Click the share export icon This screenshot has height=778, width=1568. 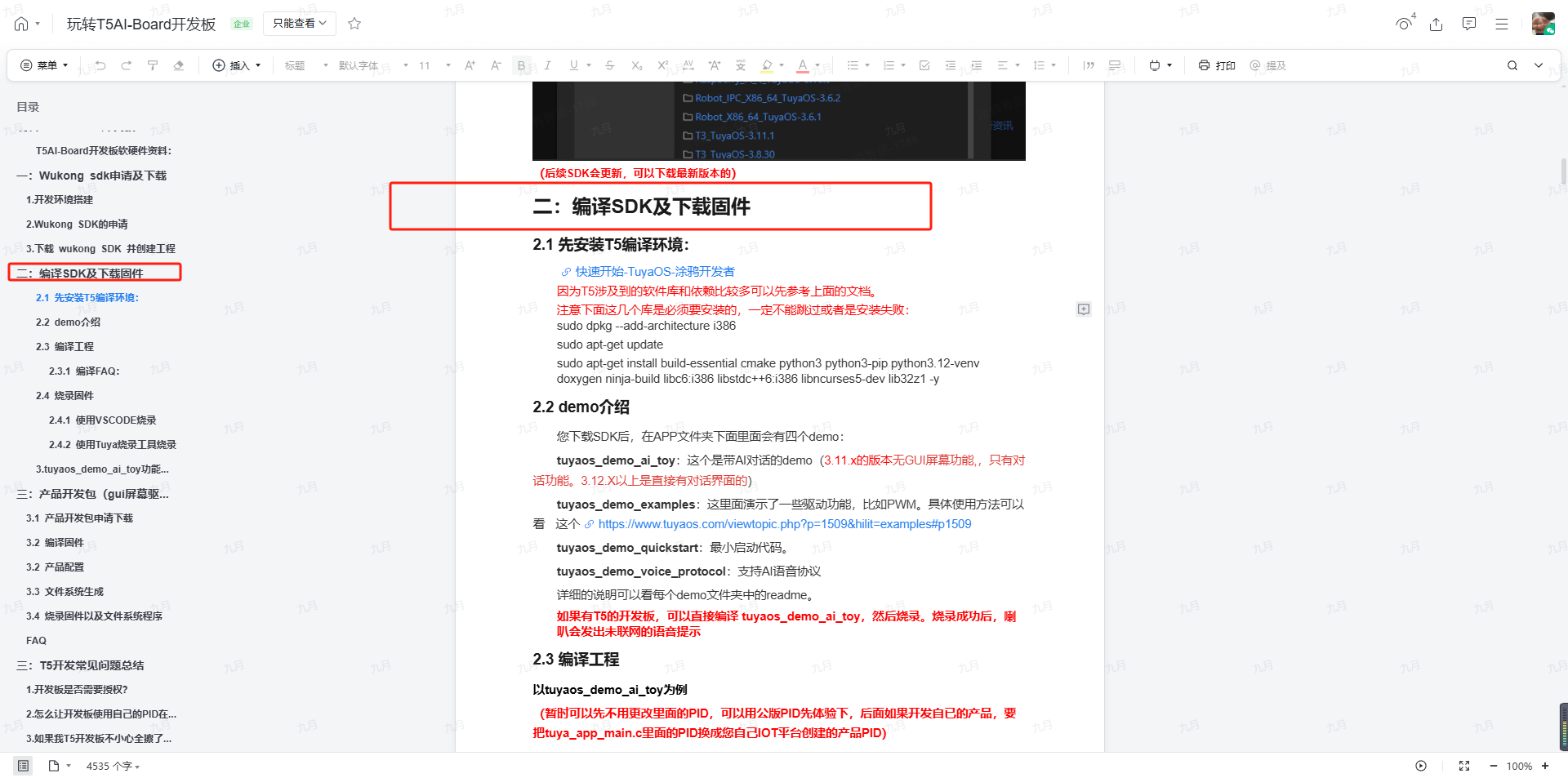[x=1437, y=24]
